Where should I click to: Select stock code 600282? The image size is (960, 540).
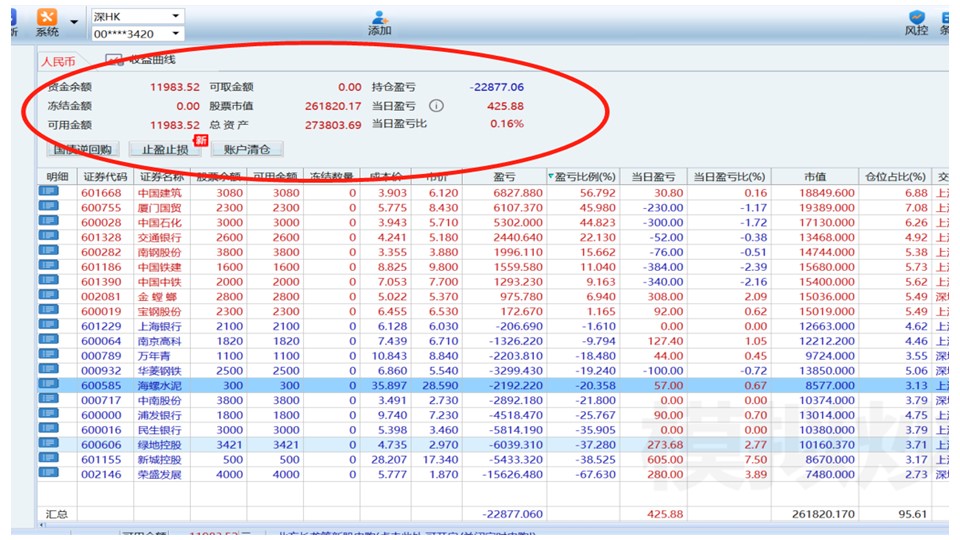coord(101,252)
